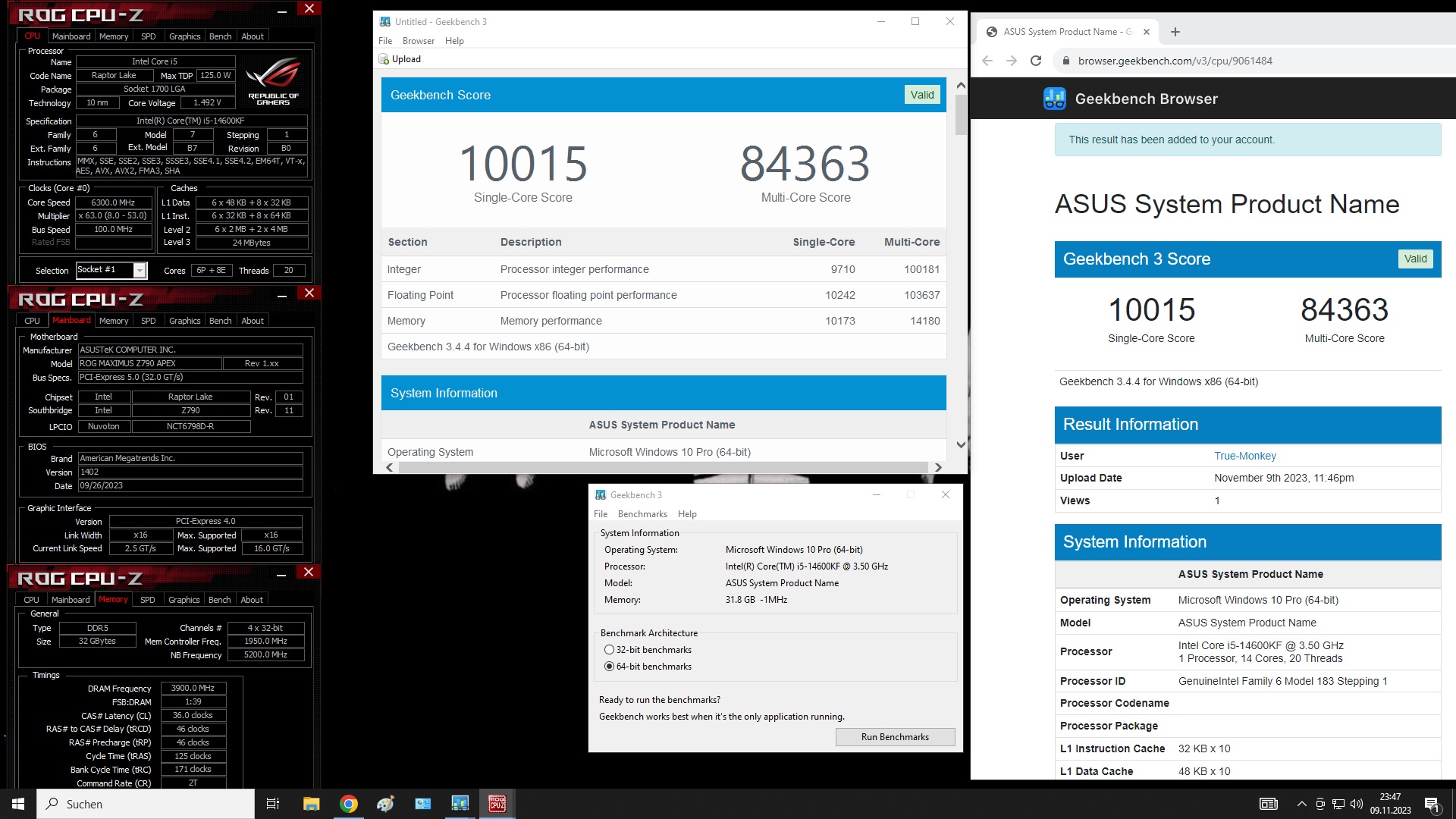Click the CPU tab in middle CPU-Z window
Viewport: 1456px width, 819px height.
click(33, 321)
